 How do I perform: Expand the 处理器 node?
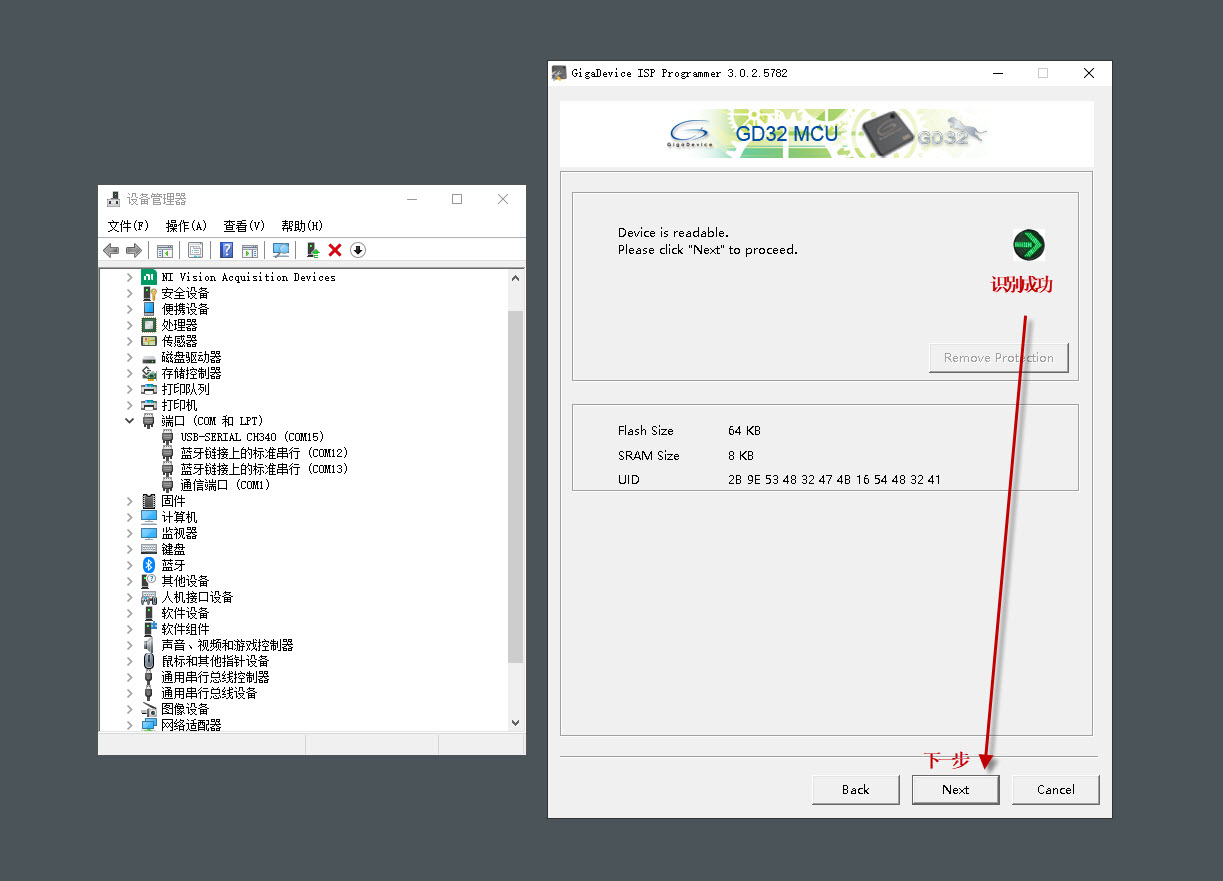pyautogui.click(x=129, y=325)
